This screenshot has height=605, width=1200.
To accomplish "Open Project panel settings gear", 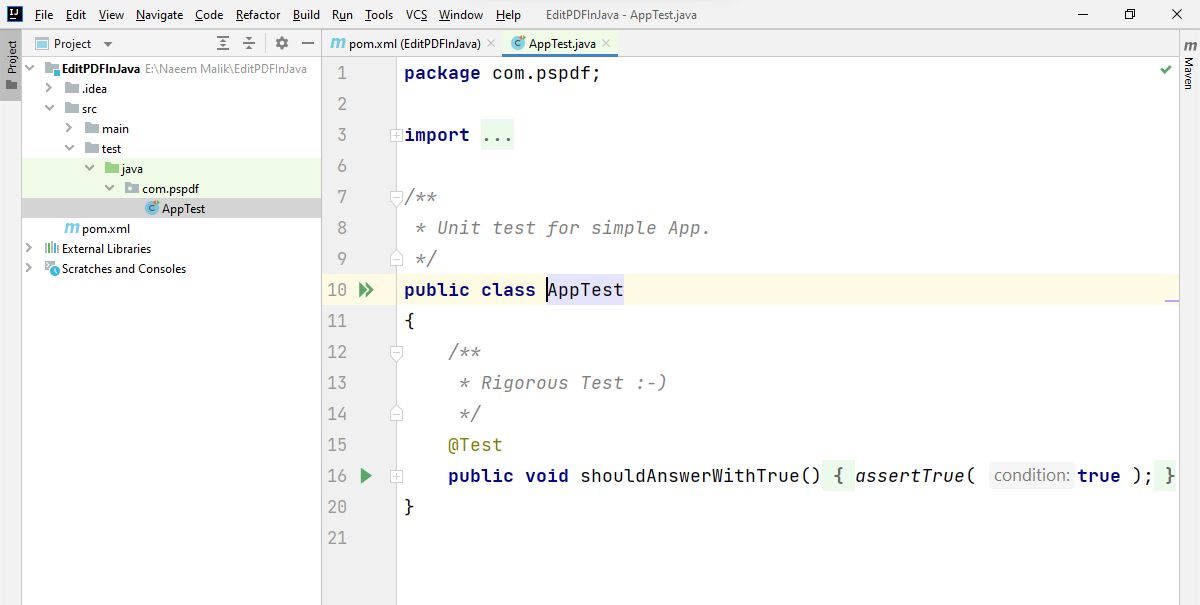I will click(282, 44).
